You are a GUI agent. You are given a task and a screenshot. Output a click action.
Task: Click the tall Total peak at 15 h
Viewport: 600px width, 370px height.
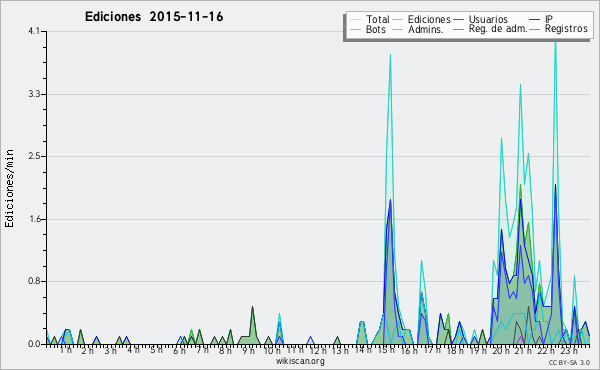[390, 56]
